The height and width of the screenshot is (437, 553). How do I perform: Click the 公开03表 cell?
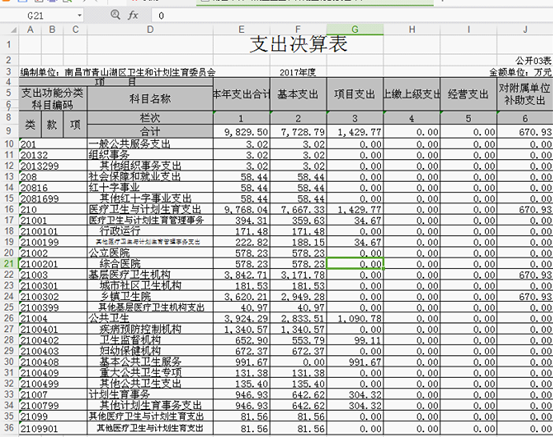[x=533, y=61]
